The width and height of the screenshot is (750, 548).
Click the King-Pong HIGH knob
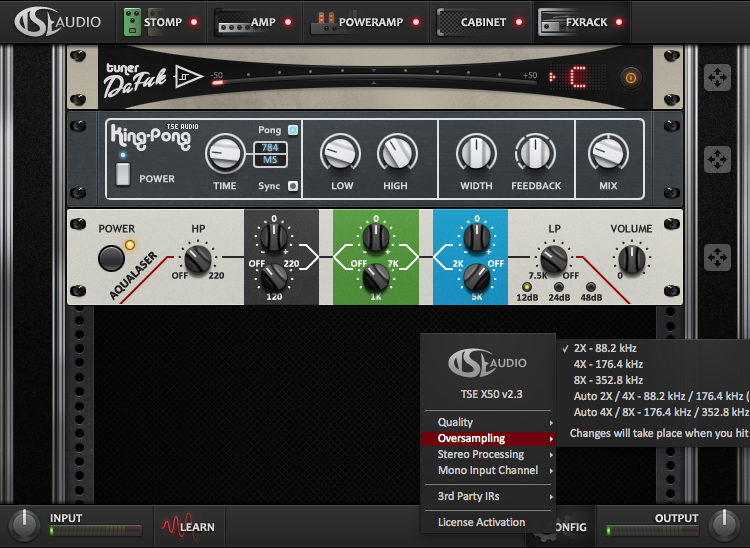click(397, 153)
